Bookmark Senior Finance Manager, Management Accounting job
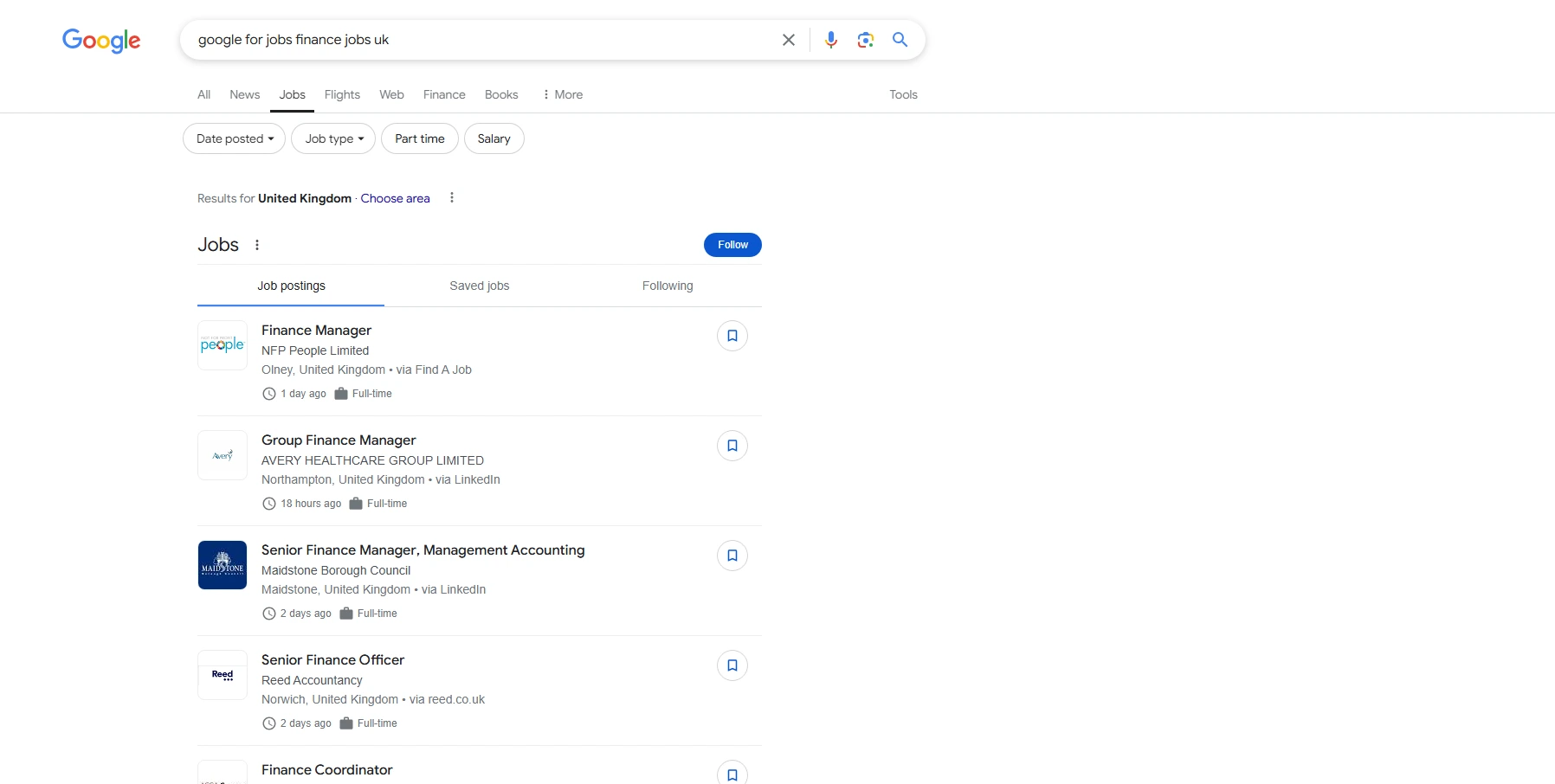 click(732, 556)
